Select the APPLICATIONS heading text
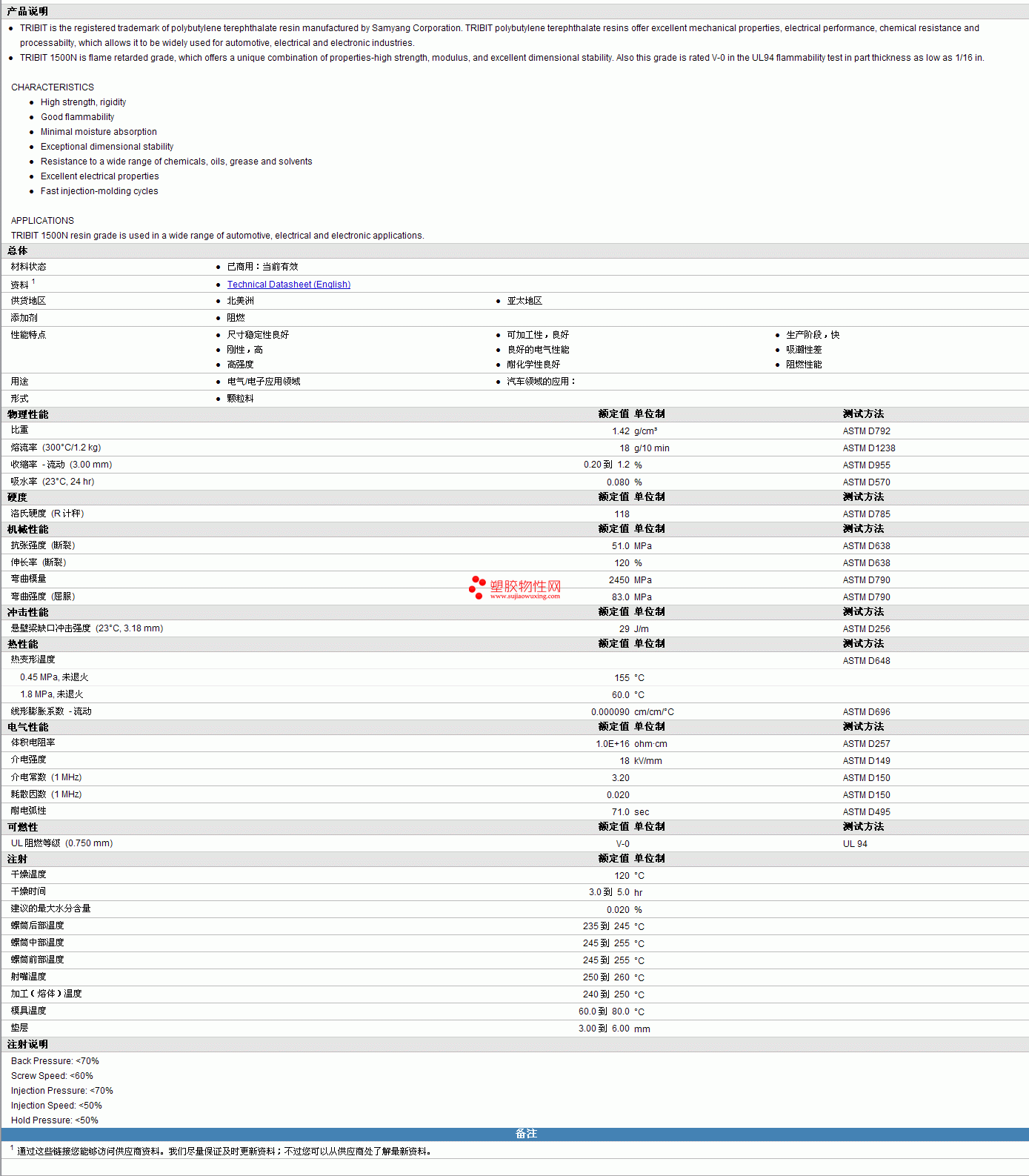Image resolution: width=1029 pixels, height=1176 pixels. pyautogui.click(x=42, y=221)
